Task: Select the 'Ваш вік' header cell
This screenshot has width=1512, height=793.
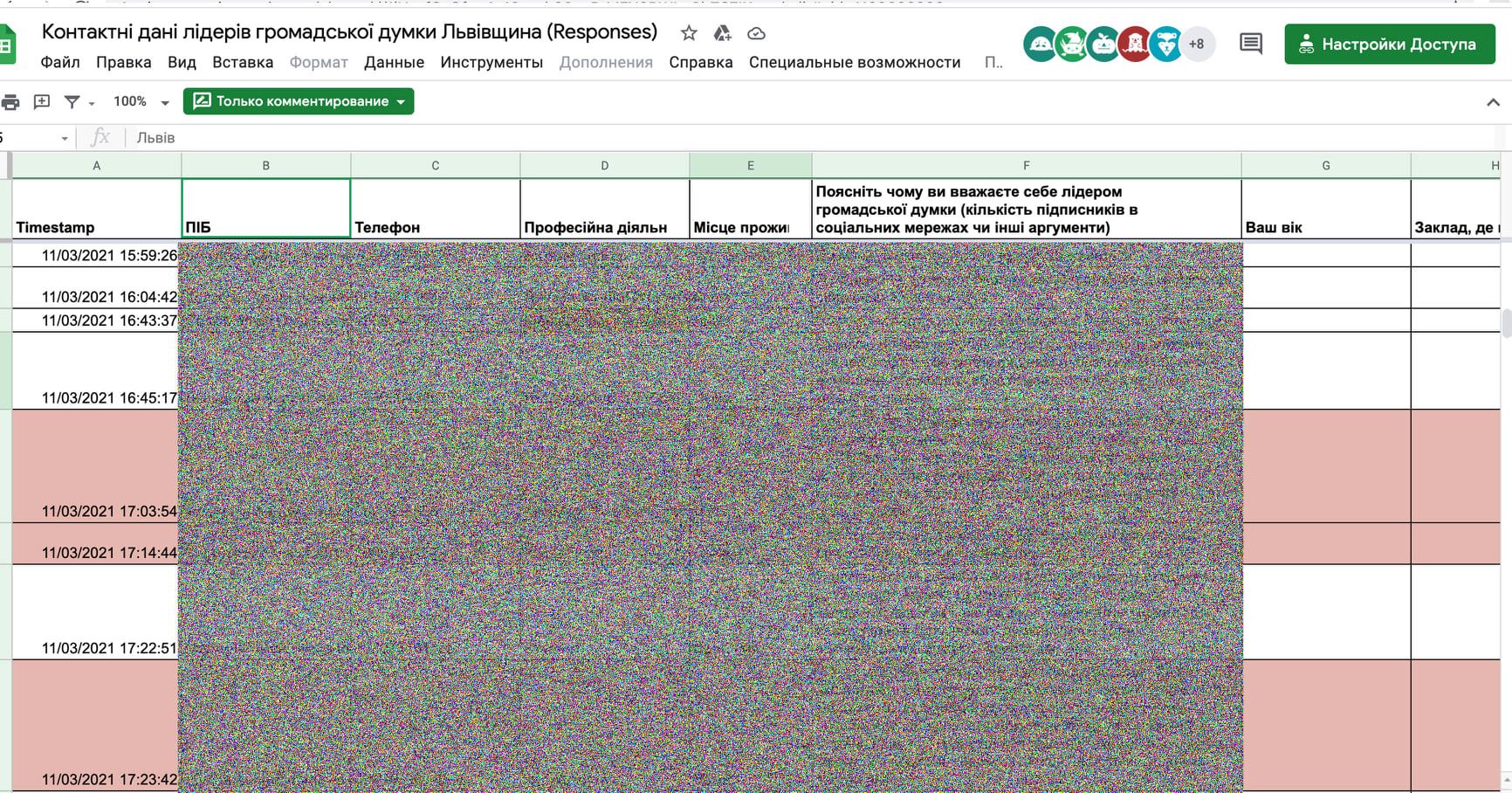Action: (1325, 210)
